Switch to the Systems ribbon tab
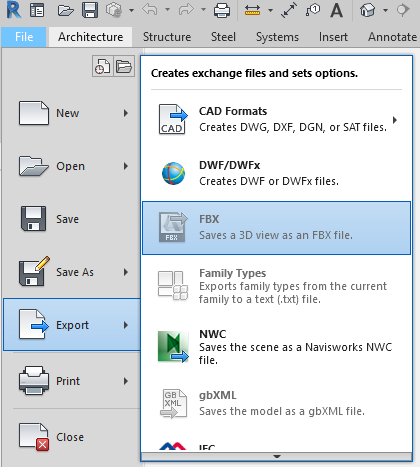 (x=277, y=37)
